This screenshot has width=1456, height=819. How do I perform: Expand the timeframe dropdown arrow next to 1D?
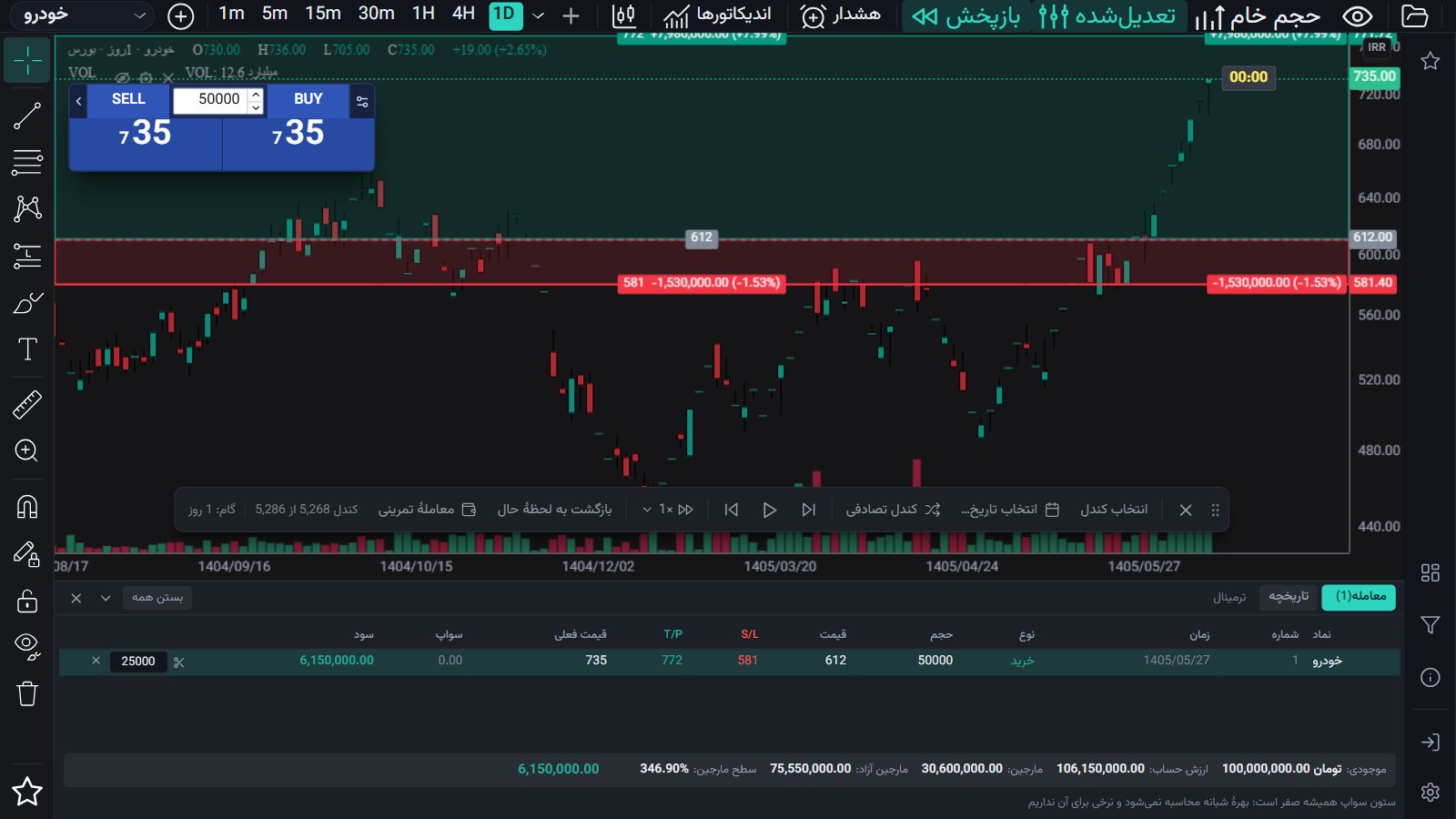[539, 15]
